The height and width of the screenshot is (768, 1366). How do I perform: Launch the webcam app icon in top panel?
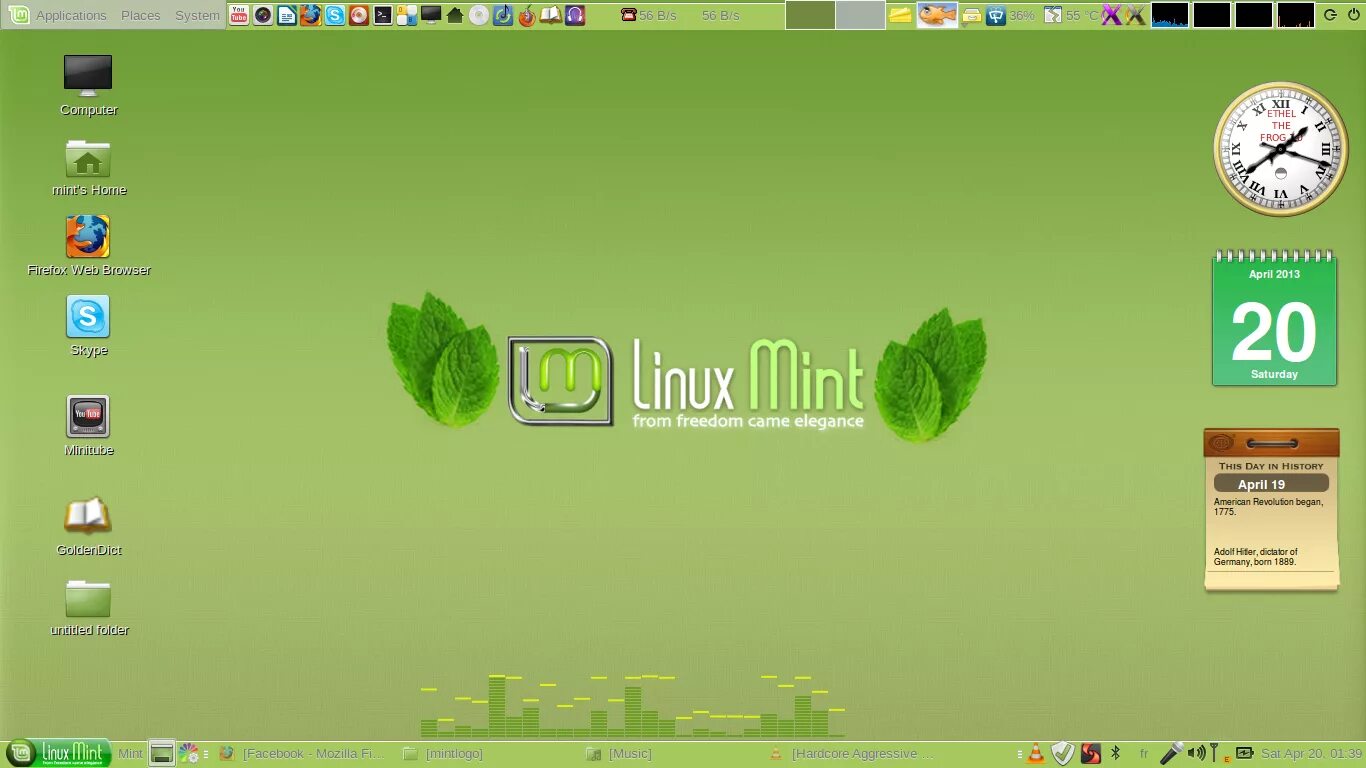(263, 15)
